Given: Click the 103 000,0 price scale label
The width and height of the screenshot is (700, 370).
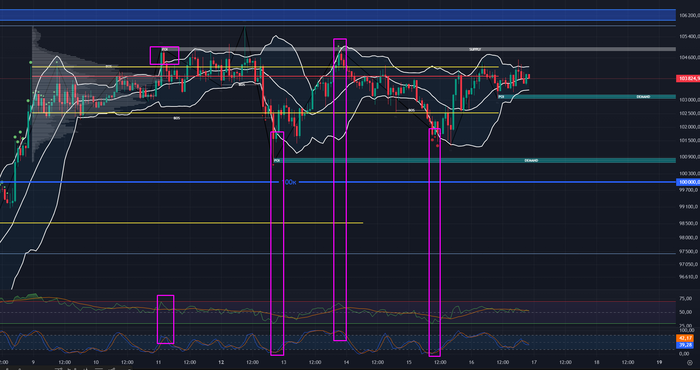Looking at the screenshot, I should point(689,100).
